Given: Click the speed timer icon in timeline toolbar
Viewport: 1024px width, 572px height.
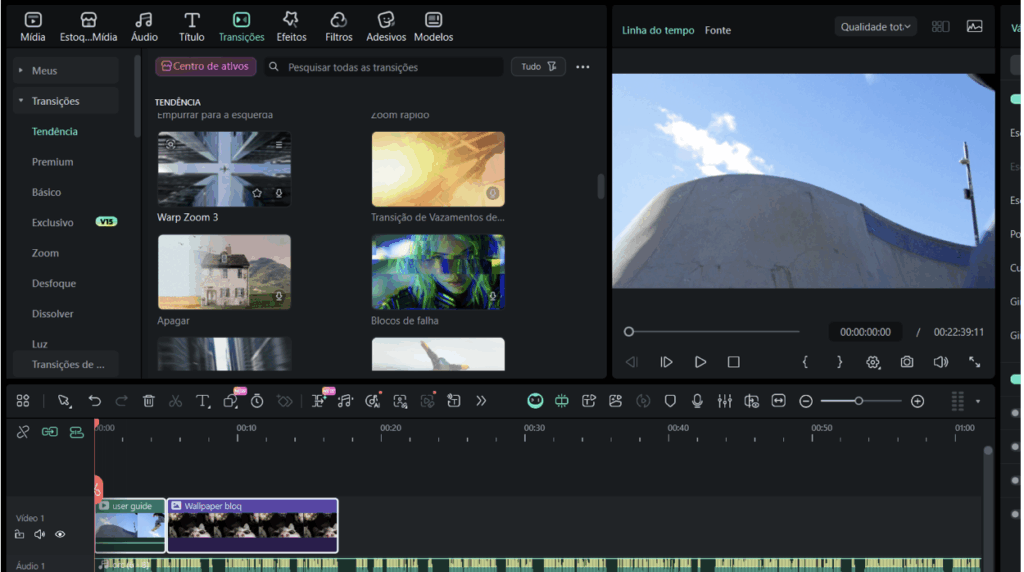Looking at the screenshot, I should point(257,401).
